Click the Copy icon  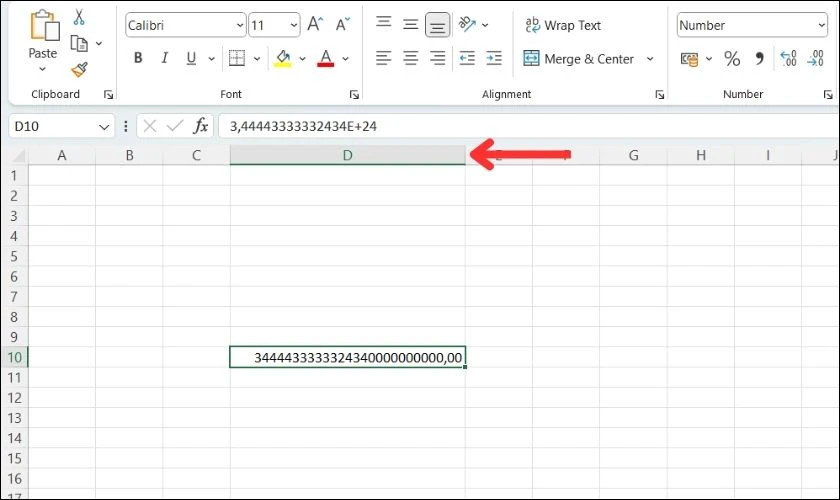79,43
